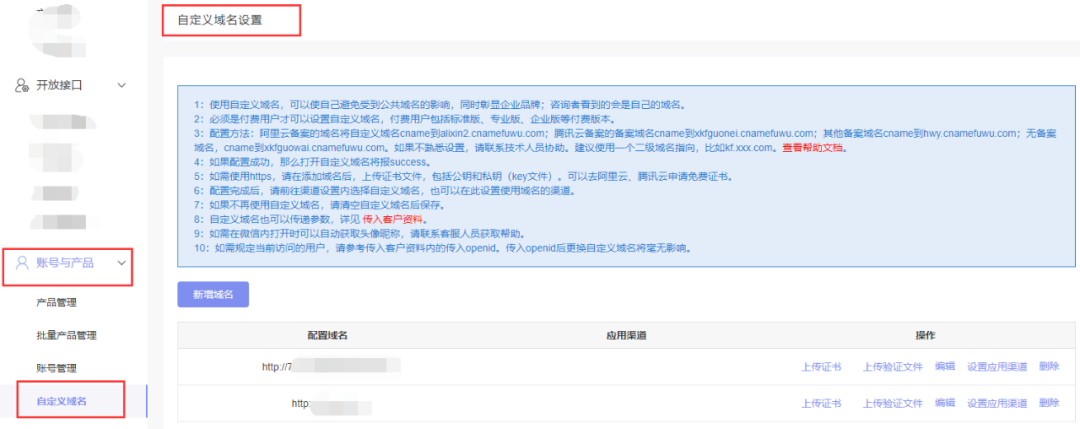This screenshot has width=1080, height=429.
Task: Click 设置应用渠道 in the http://7 row
Action: (x=997, y=366)
